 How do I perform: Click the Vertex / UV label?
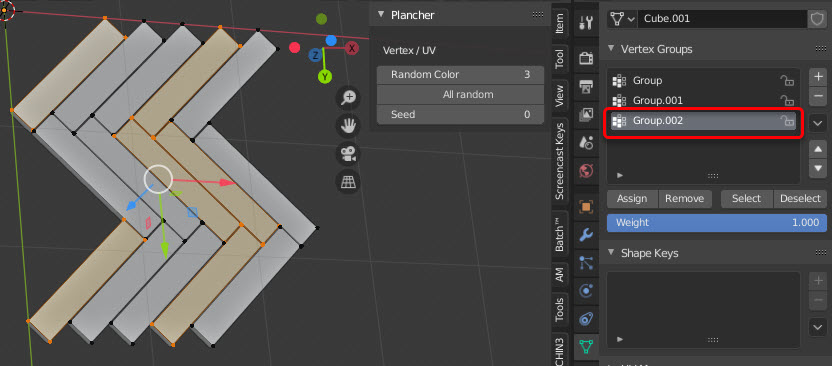tap(409, 51)
